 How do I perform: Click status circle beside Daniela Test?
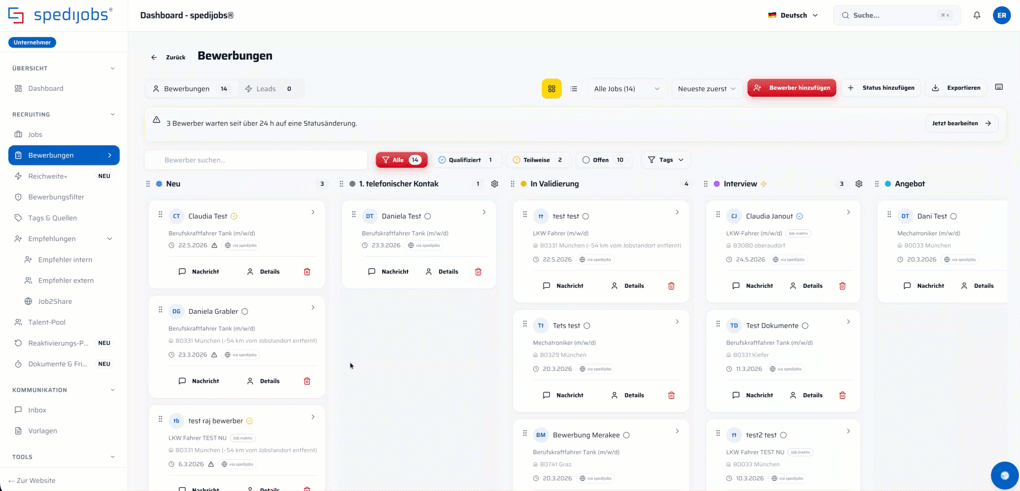click(427, 216)
